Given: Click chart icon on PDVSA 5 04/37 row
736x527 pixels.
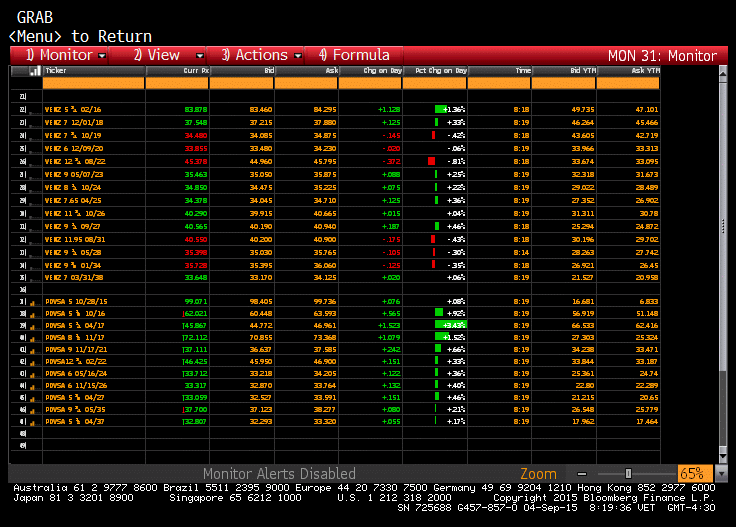Looking at the screenshot, I should (32, 423).
